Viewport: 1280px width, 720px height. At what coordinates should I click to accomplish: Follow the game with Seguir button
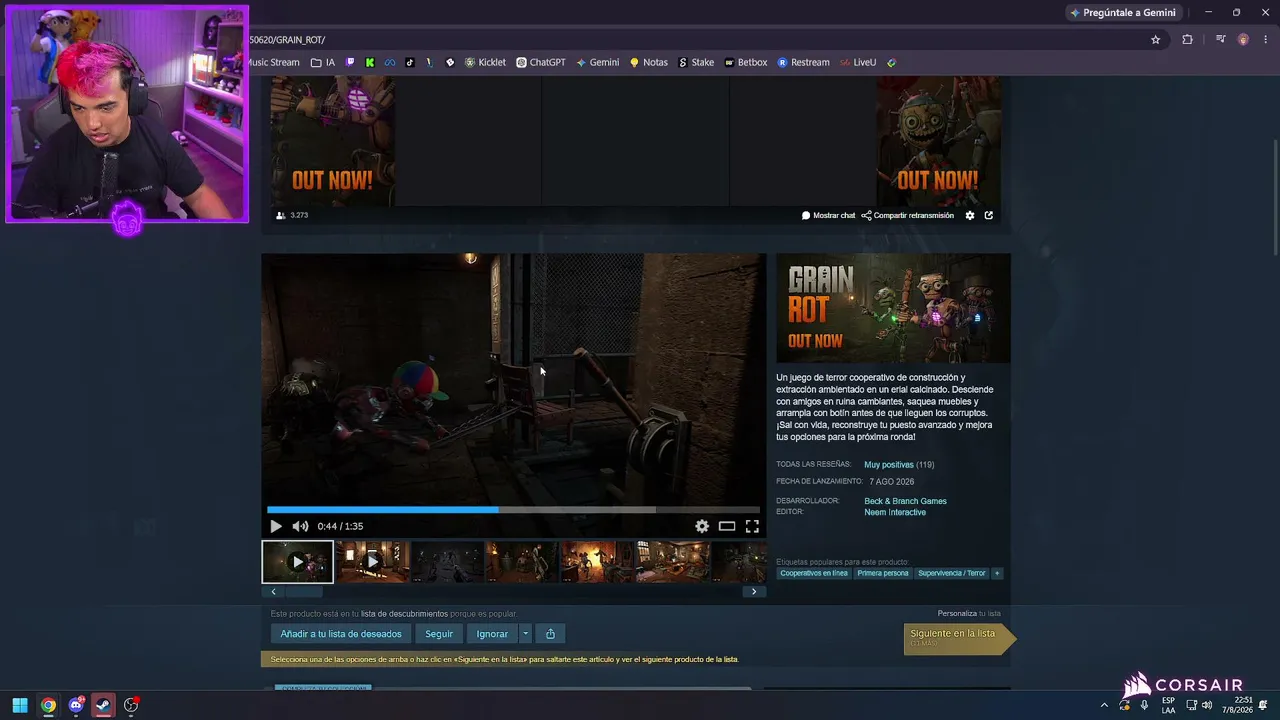point(439,634)
